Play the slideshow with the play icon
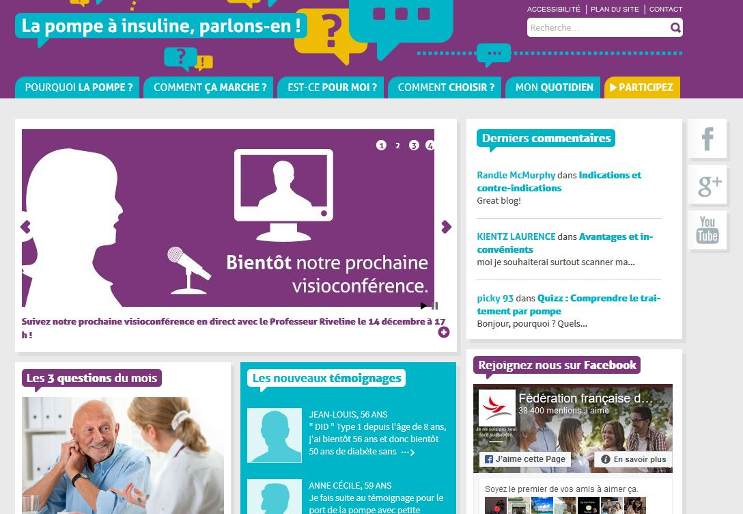The height and width of the screenshot is (514, 743). coord(424,306)
